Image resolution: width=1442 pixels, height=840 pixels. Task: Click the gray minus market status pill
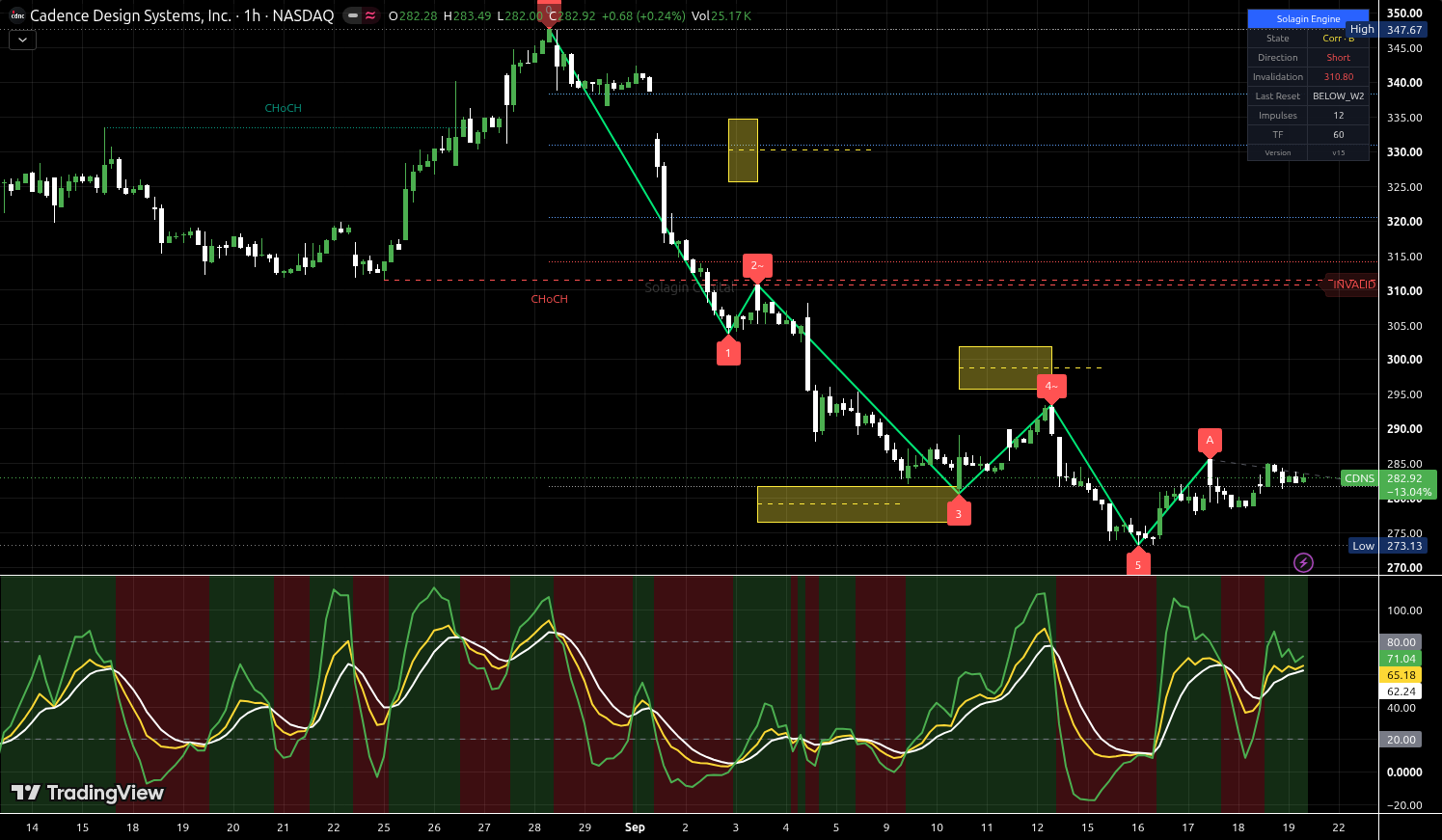(x=352, y=15)
